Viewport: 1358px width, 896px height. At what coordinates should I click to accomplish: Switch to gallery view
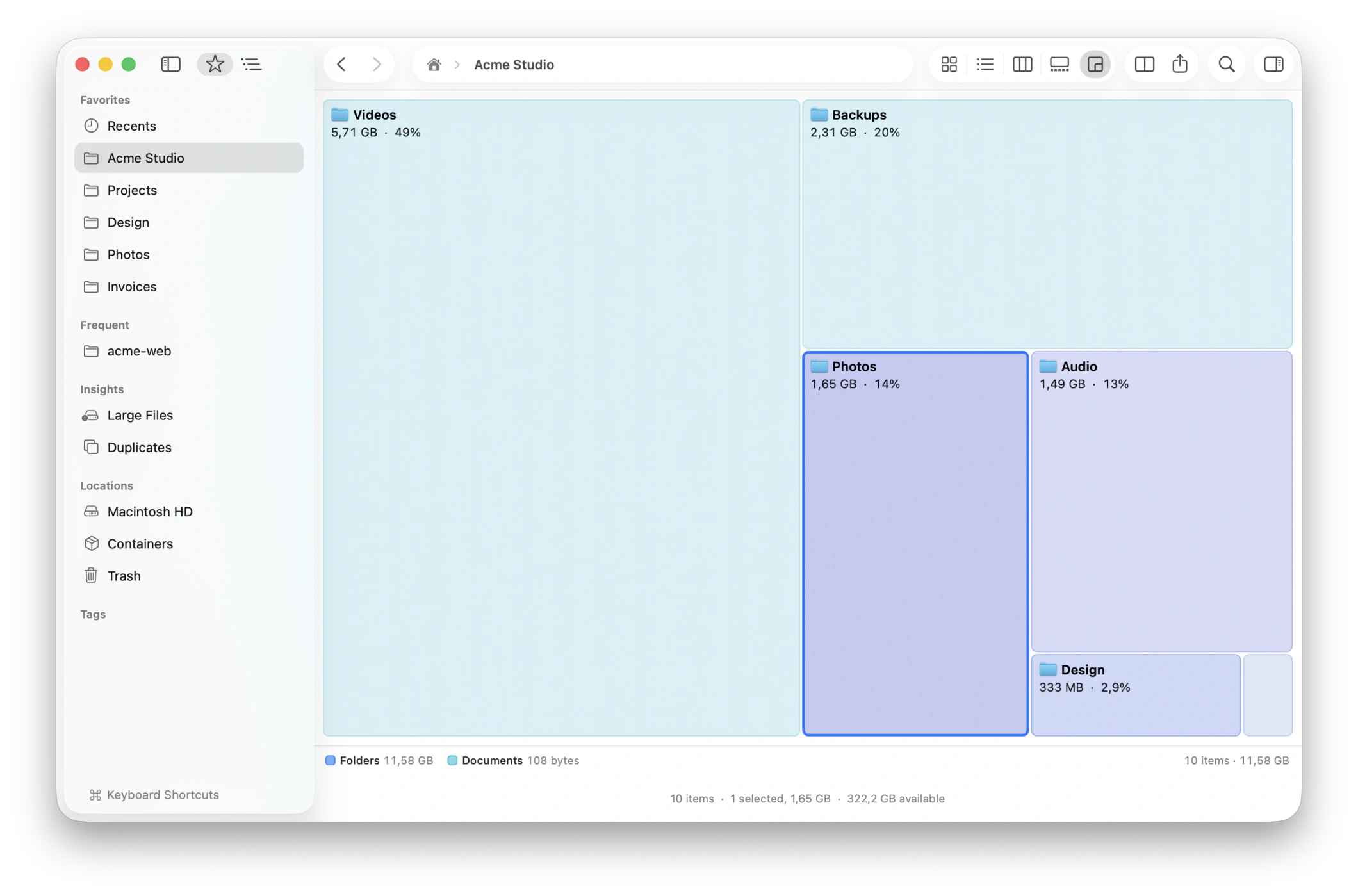(1059, 64)
